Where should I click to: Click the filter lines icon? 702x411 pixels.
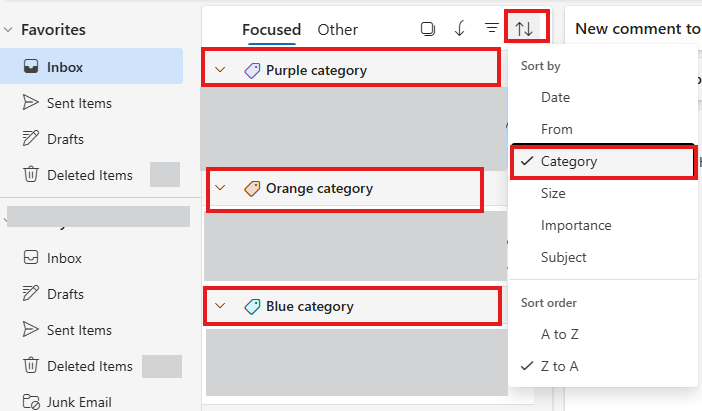[492, 28]
